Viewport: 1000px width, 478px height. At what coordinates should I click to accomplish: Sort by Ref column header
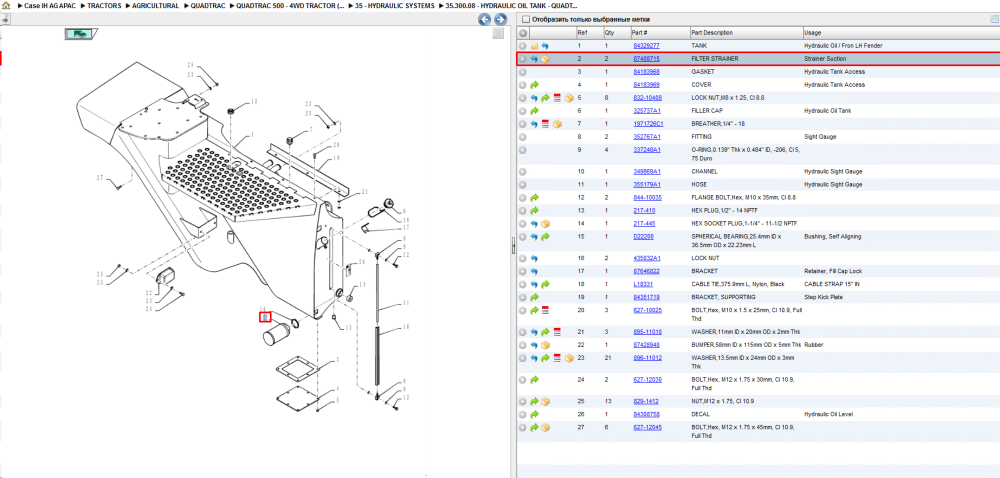(589, 33)
